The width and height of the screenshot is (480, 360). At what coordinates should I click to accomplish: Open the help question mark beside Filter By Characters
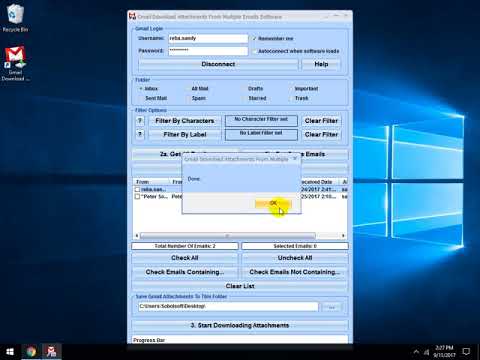point(140,121)
